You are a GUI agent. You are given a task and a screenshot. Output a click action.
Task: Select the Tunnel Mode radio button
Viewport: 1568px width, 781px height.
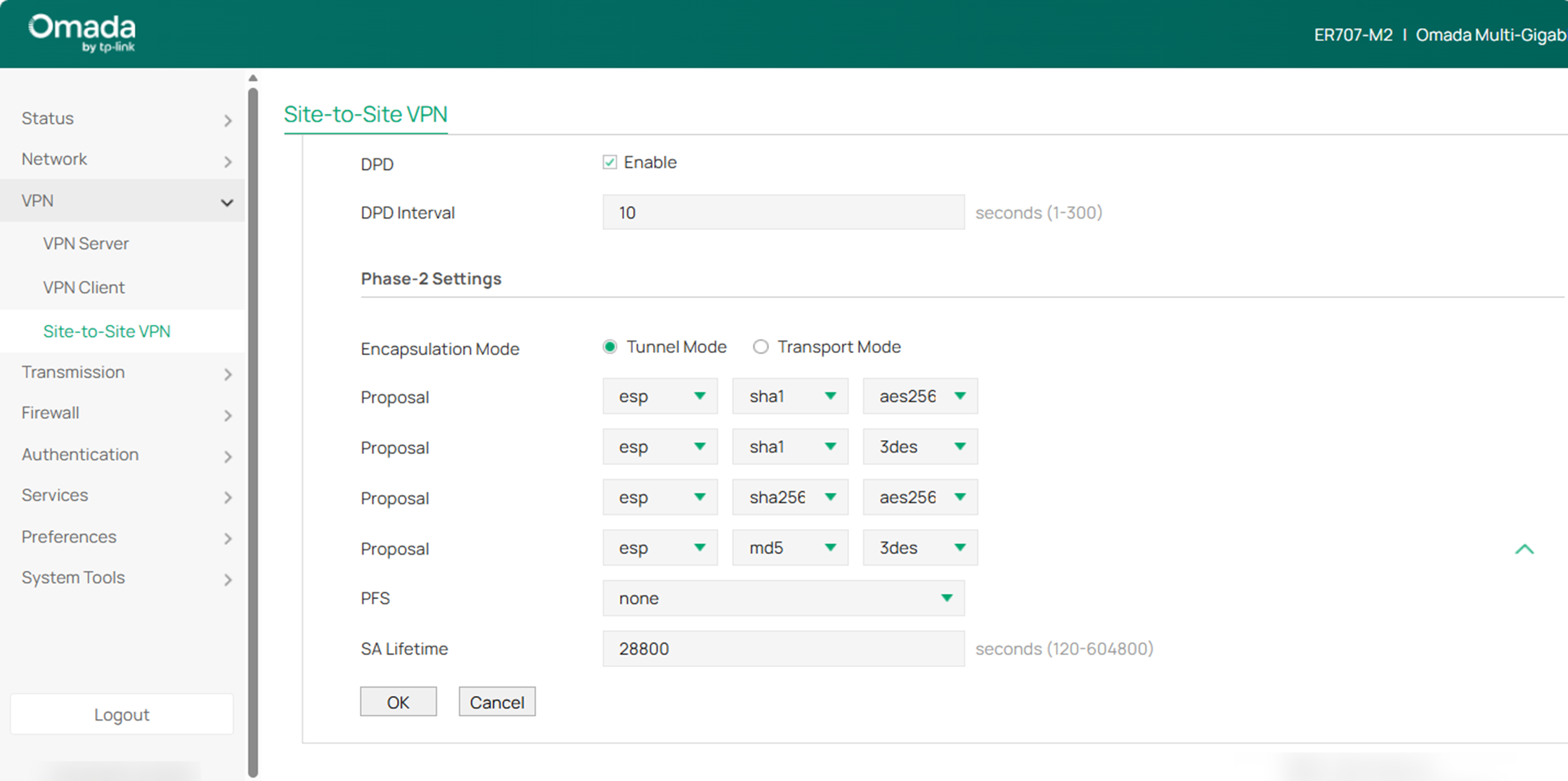[x=609, y=347]
